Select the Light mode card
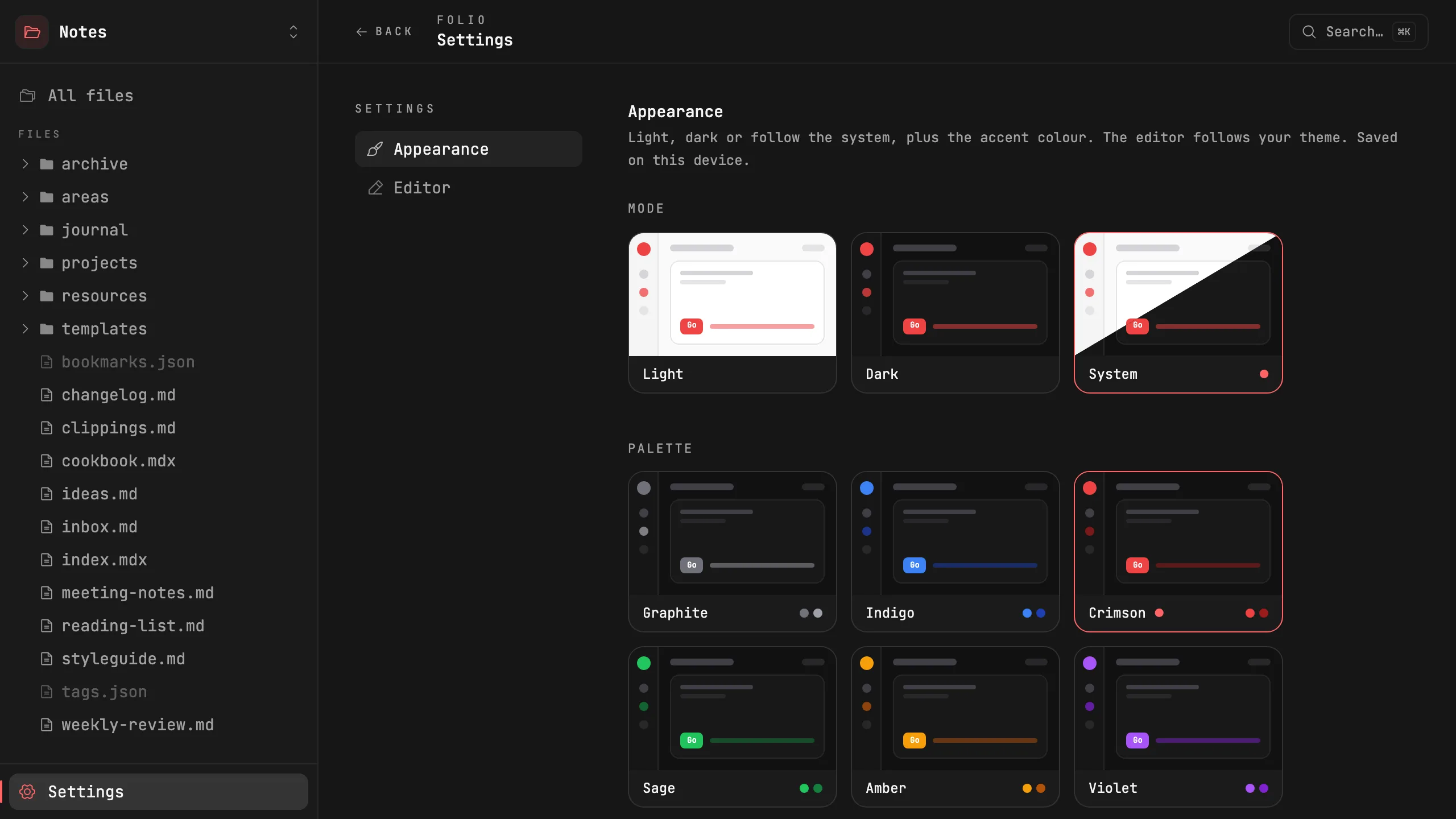Viewport: 1456px width, 819px height. point(732,312)
